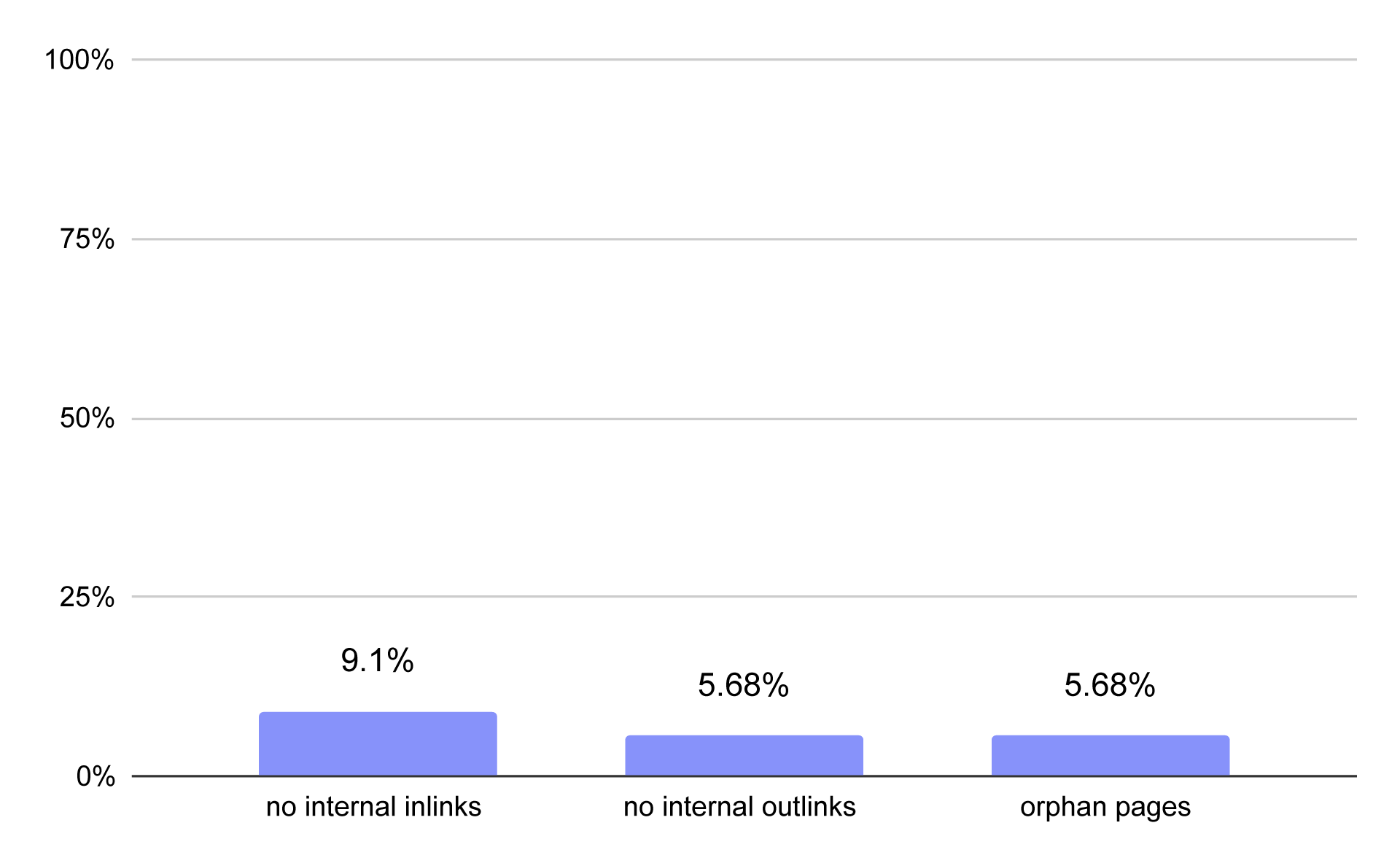Viewport: 1400px width, 866px height.
Task: Click the 5.68% label above "no internal outlinks"
Action: coord(743,686)
